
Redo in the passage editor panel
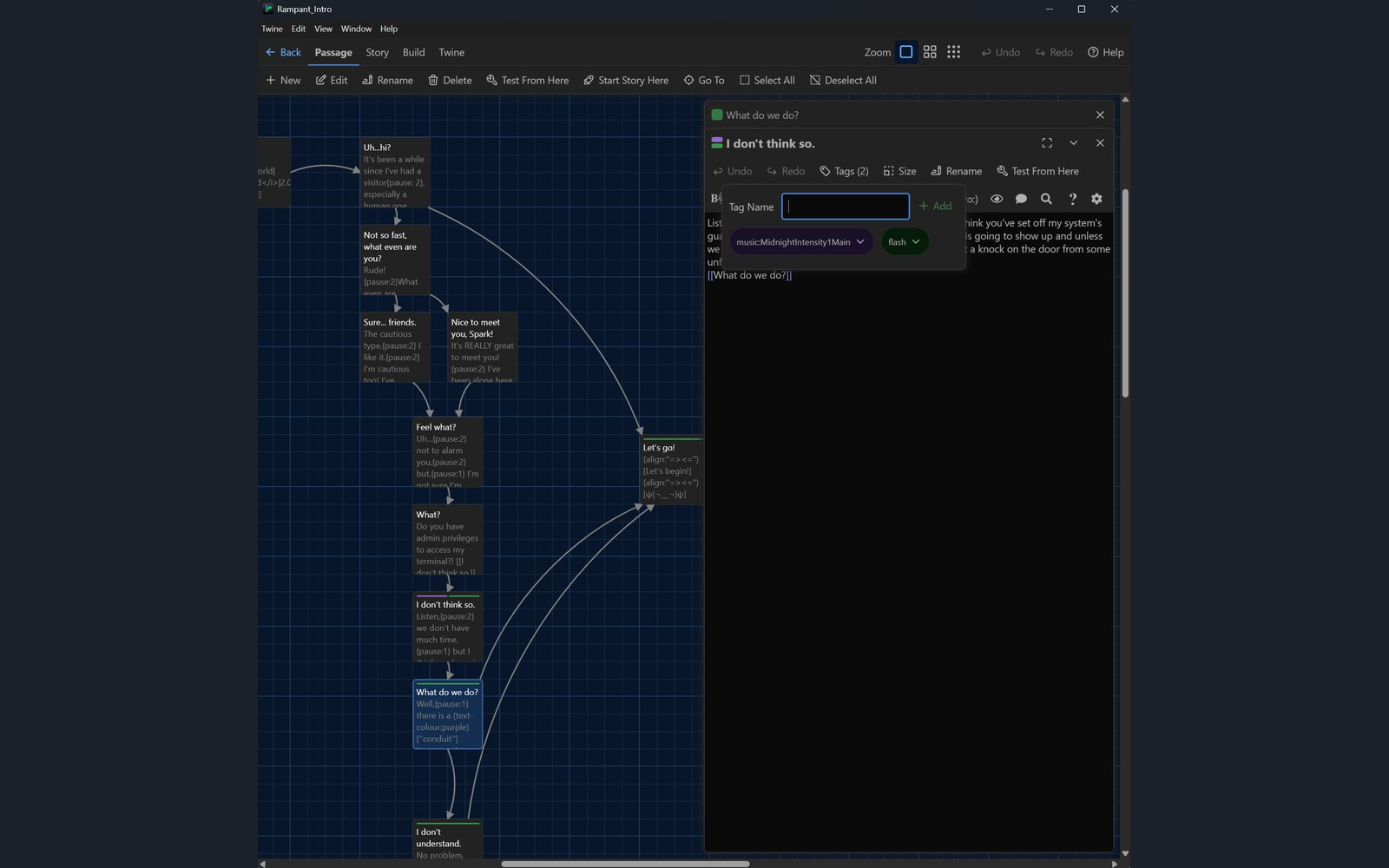click(x=786, y=171)
